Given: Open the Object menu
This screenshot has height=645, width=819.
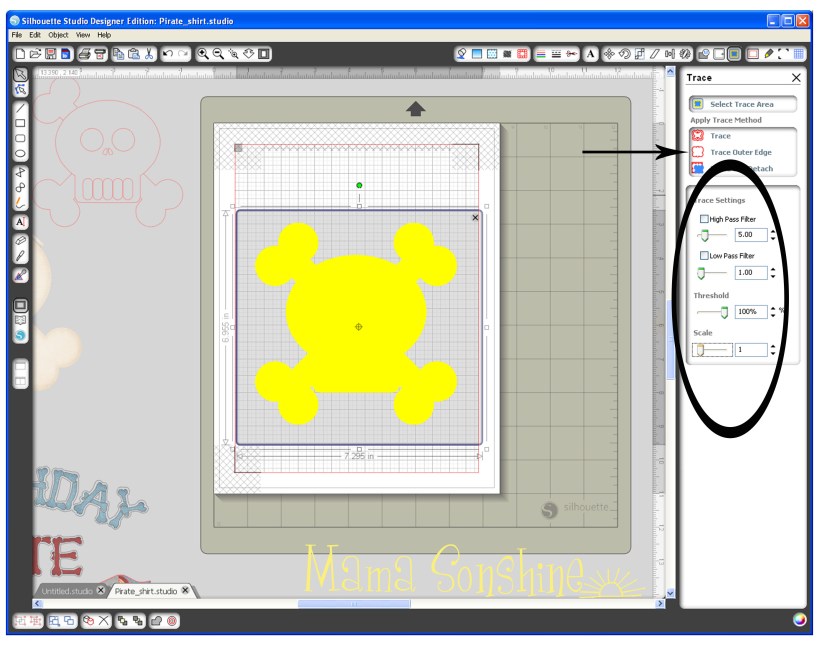Looking at the screenshot, I should 57,33.
